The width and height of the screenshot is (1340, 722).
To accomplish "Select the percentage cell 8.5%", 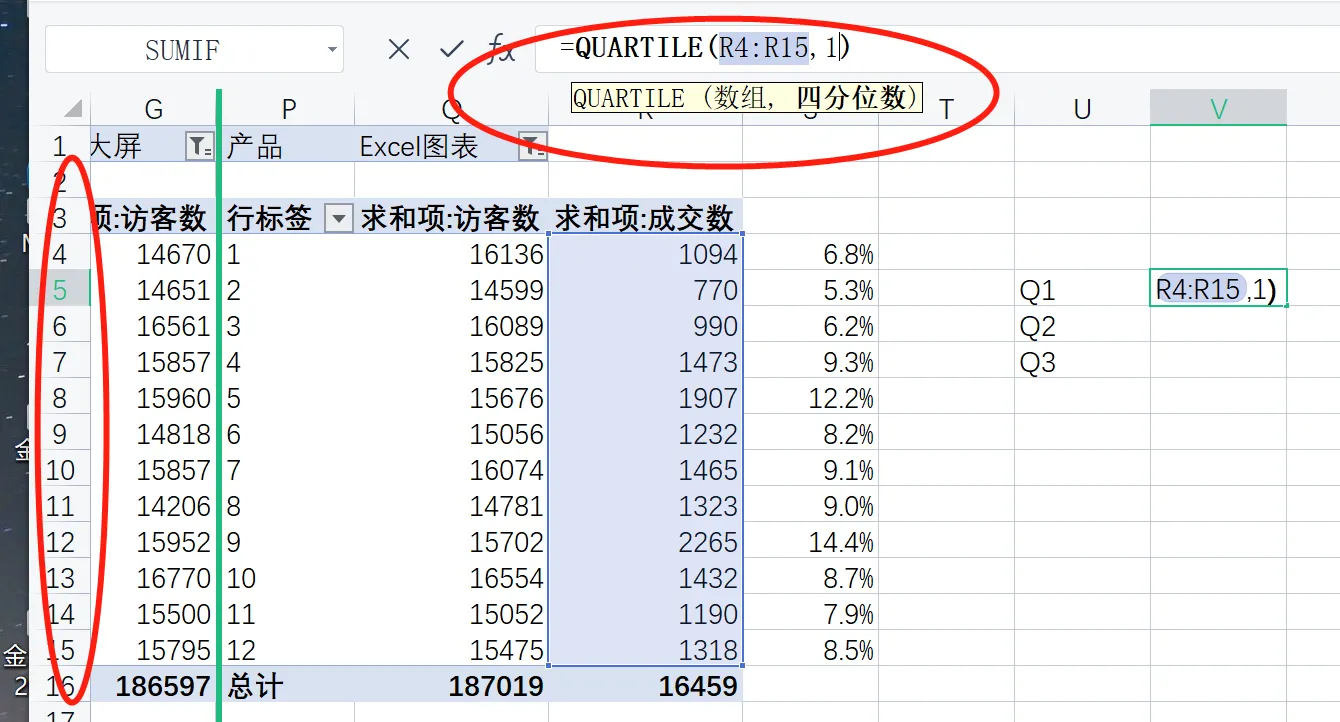I will coord(811,650).
